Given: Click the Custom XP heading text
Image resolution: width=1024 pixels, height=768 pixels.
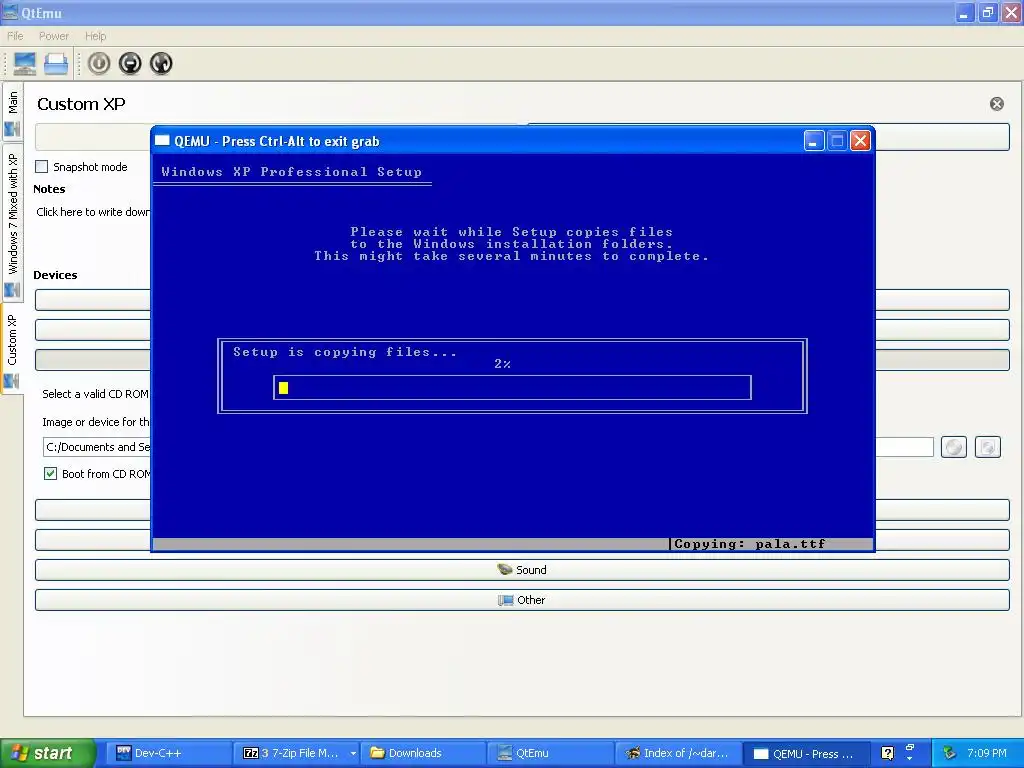Looking at the screenshot, I should [81, 104].
